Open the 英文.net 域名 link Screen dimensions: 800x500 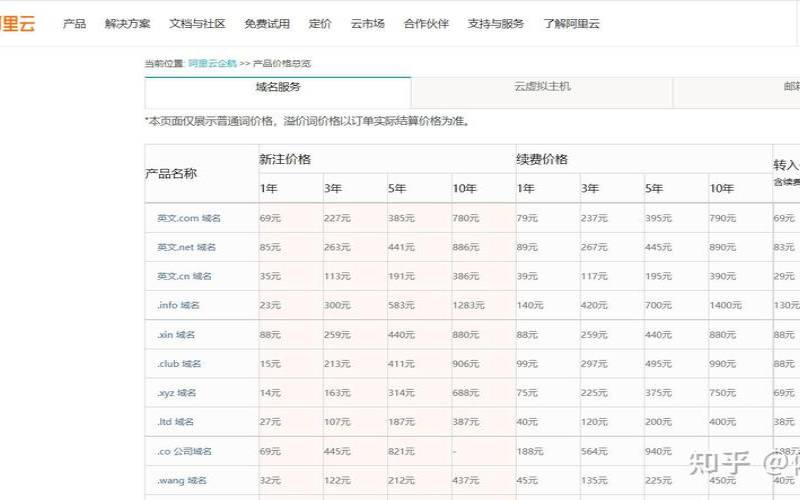click(186, 247)
